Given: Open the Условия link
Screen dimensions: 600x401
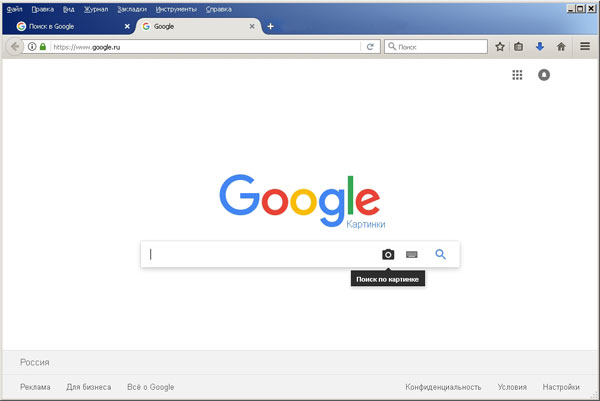Looking at the screenshot, I should (x=512, y=387).
